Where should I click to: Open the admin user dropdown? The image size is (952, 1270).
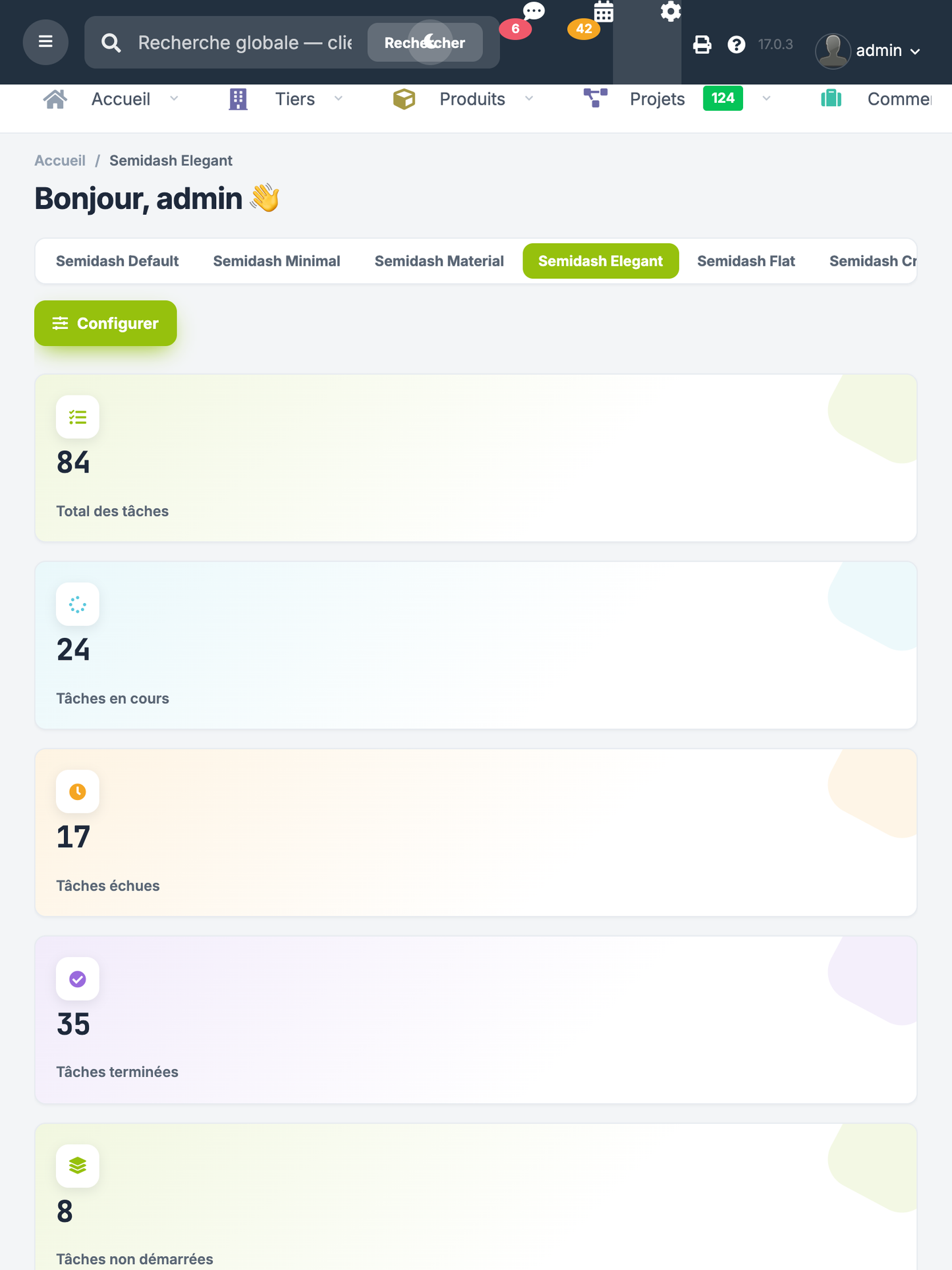(x=868, y=50)
